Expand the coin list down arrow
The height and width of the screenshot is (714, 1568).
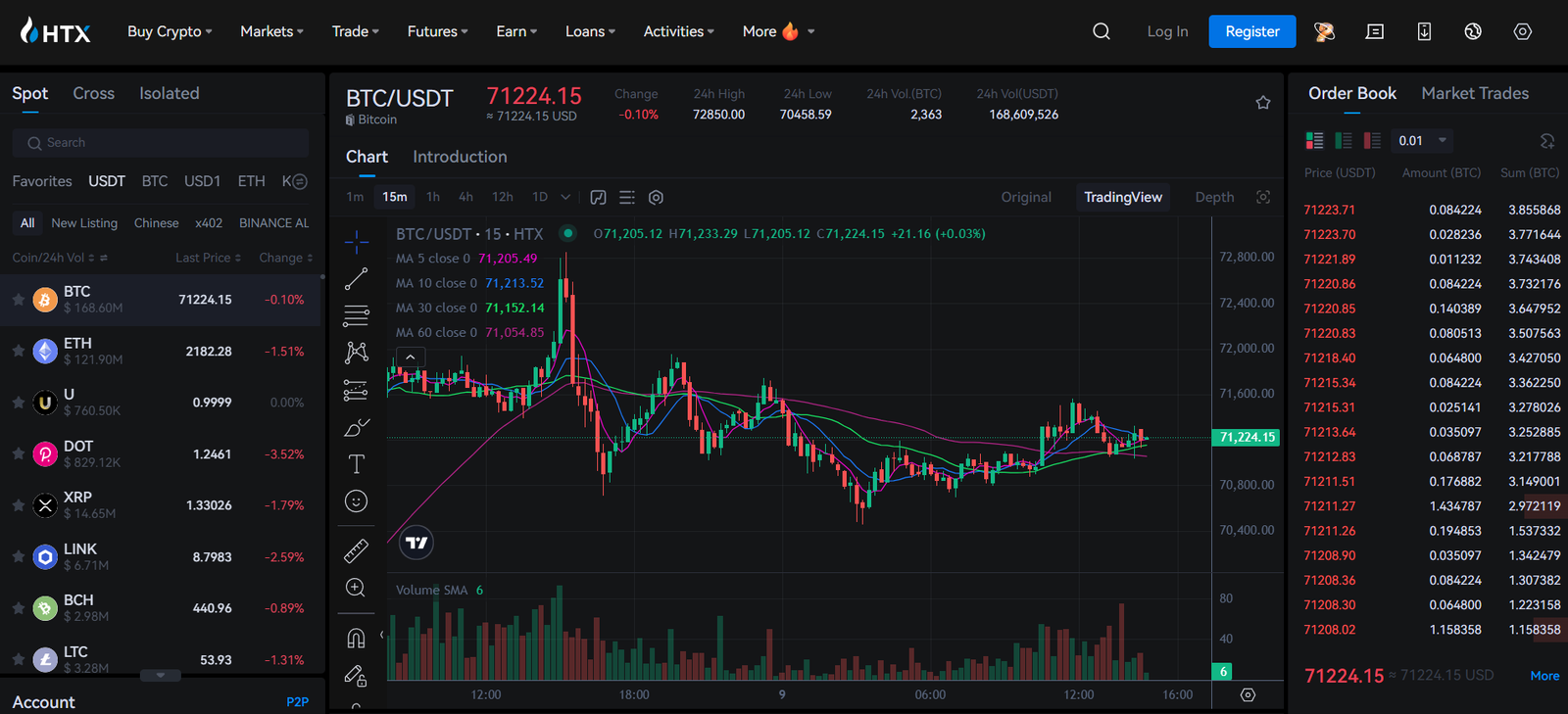(x=160, y=675)
